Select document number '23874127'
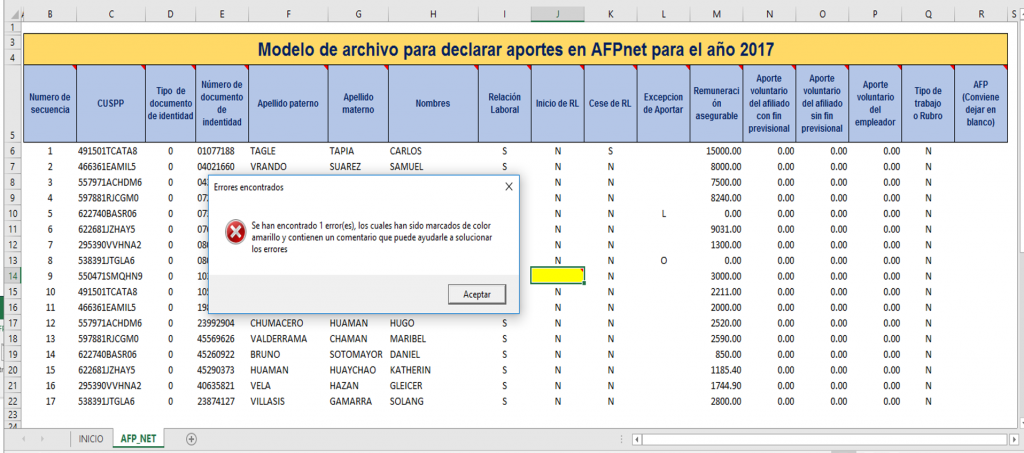This screenshot has width=1024, height=453. tap(222, 401)
